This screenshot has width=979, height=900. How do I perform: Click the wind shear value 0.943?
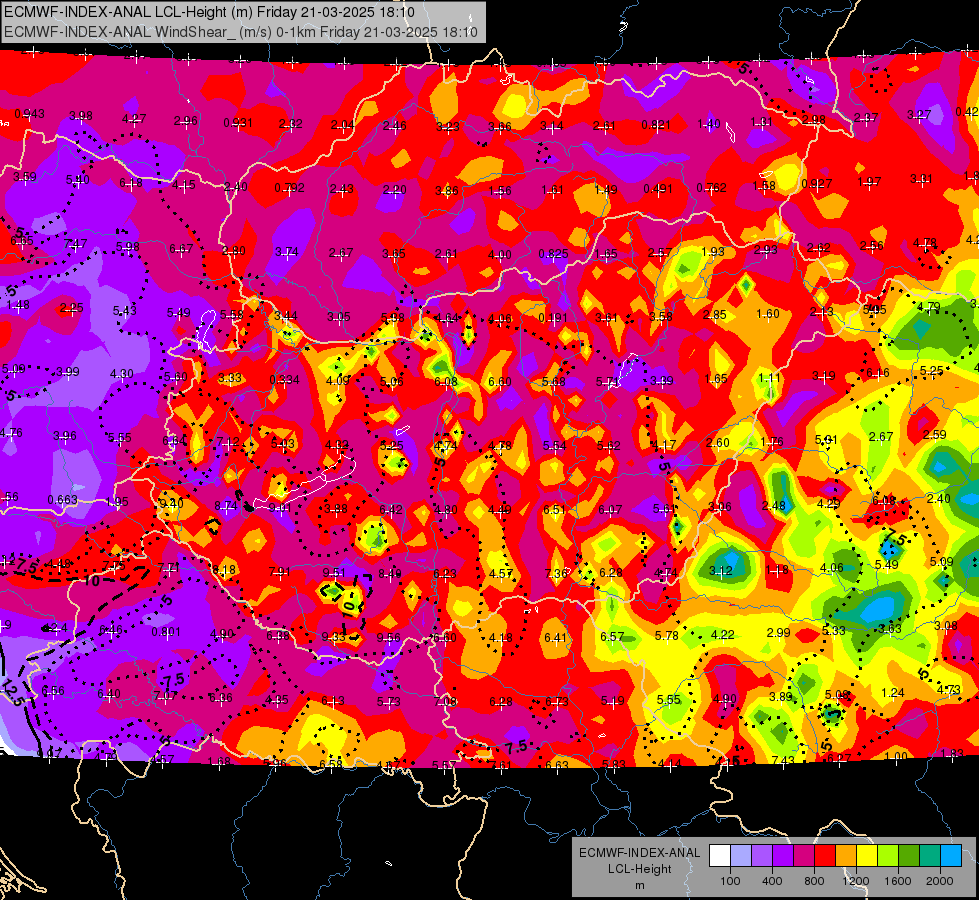pyautogui.click(x=29, y=114)
